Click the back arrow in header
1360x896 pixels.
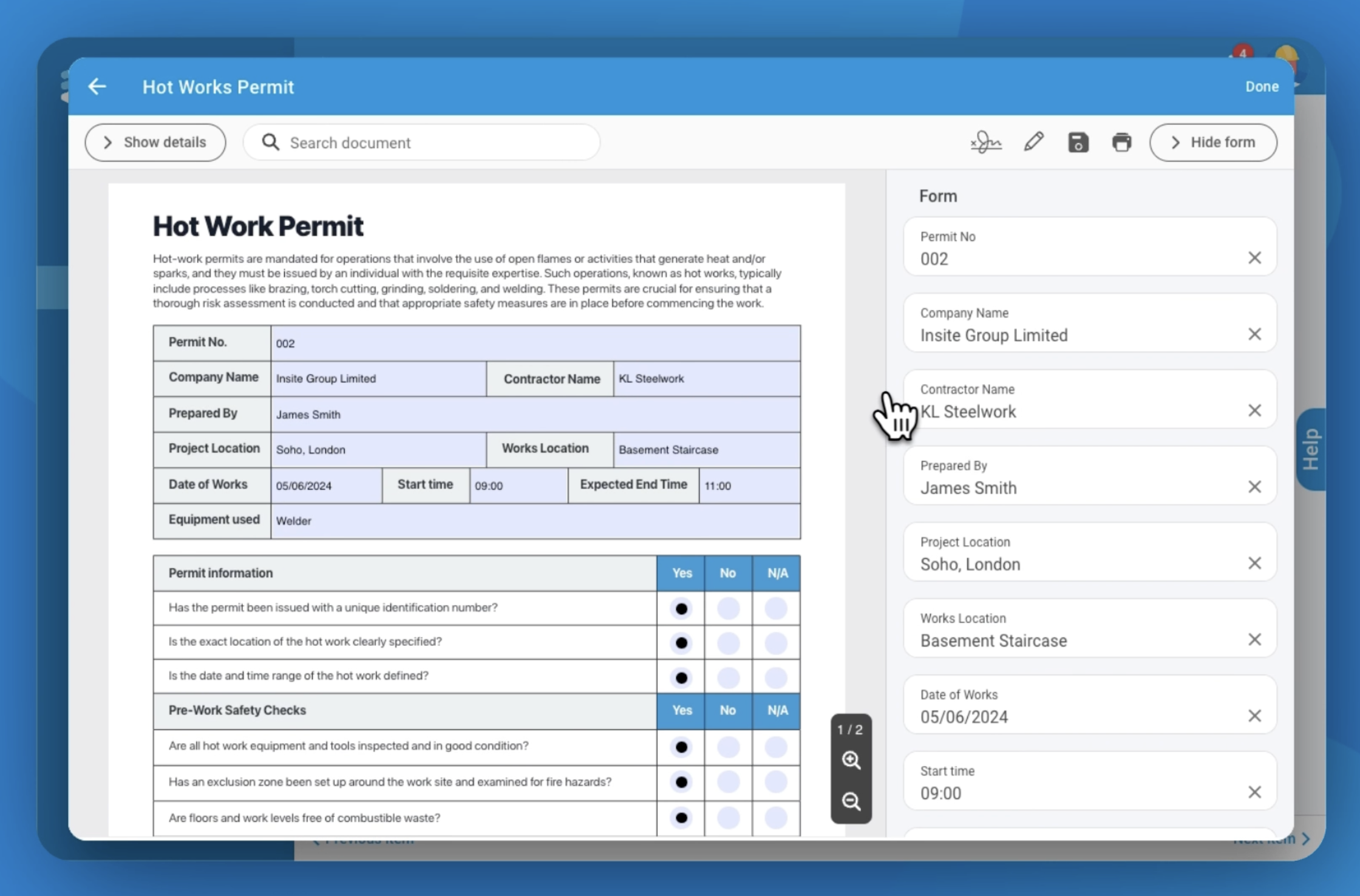(x=97, y=87)
